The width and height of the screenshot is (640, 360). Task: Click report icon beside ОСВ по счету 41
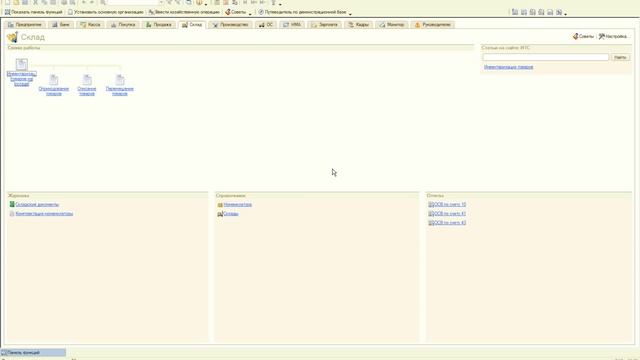click(431, 213)
